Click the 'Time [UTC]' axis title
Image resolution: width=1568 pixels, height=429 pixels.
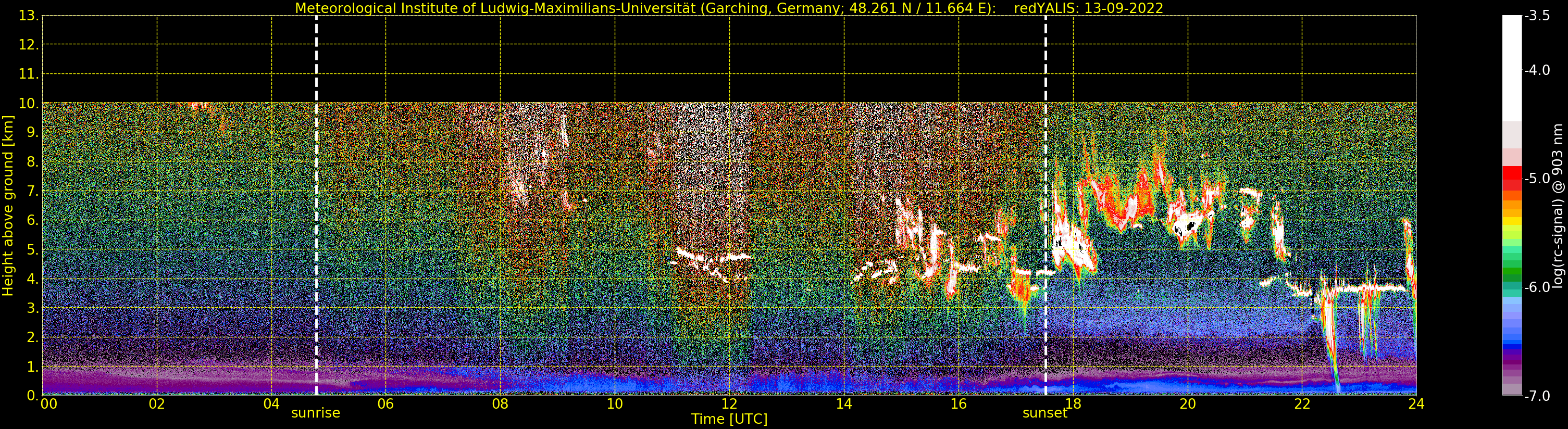[729, 419]
